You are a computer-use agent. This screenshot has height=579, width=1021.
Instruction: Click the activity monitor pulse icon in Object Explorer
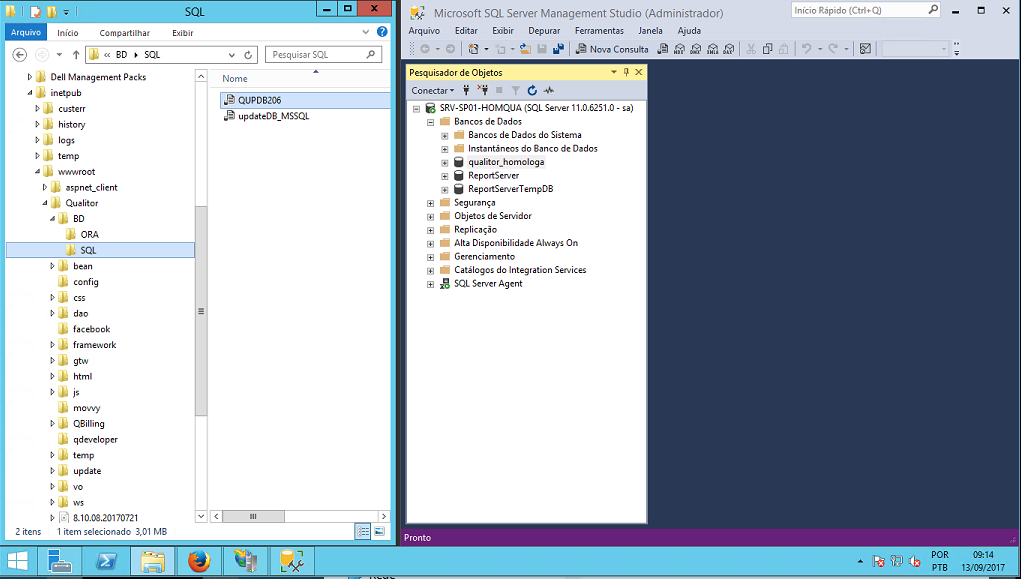pyautogui.click(x=548, y=91)
